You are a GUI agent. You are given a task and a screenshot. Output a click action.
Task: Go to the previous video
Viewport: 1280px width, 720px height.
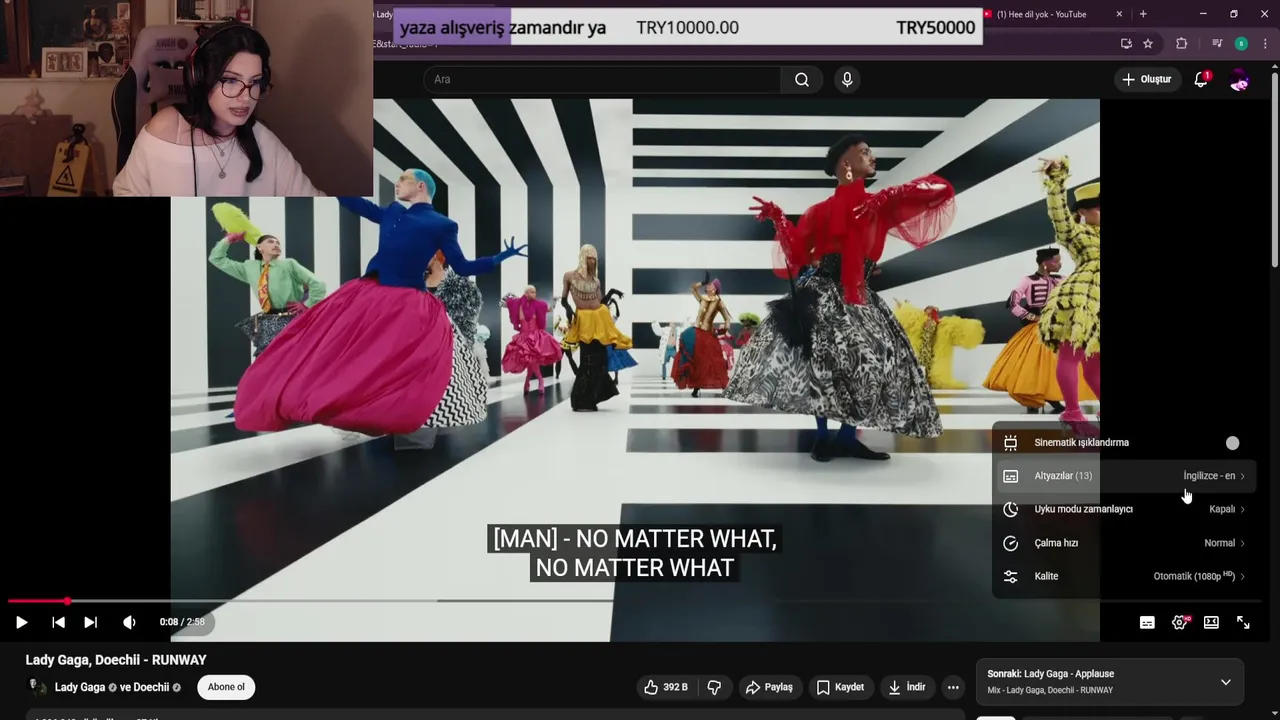click(58, 622)
